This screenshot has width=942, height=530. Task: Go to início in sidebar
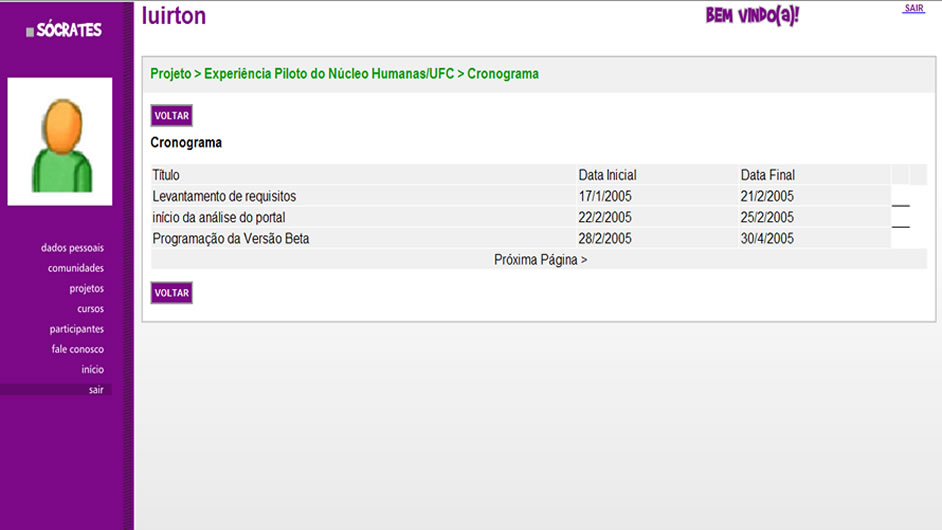tap(92, 370)
